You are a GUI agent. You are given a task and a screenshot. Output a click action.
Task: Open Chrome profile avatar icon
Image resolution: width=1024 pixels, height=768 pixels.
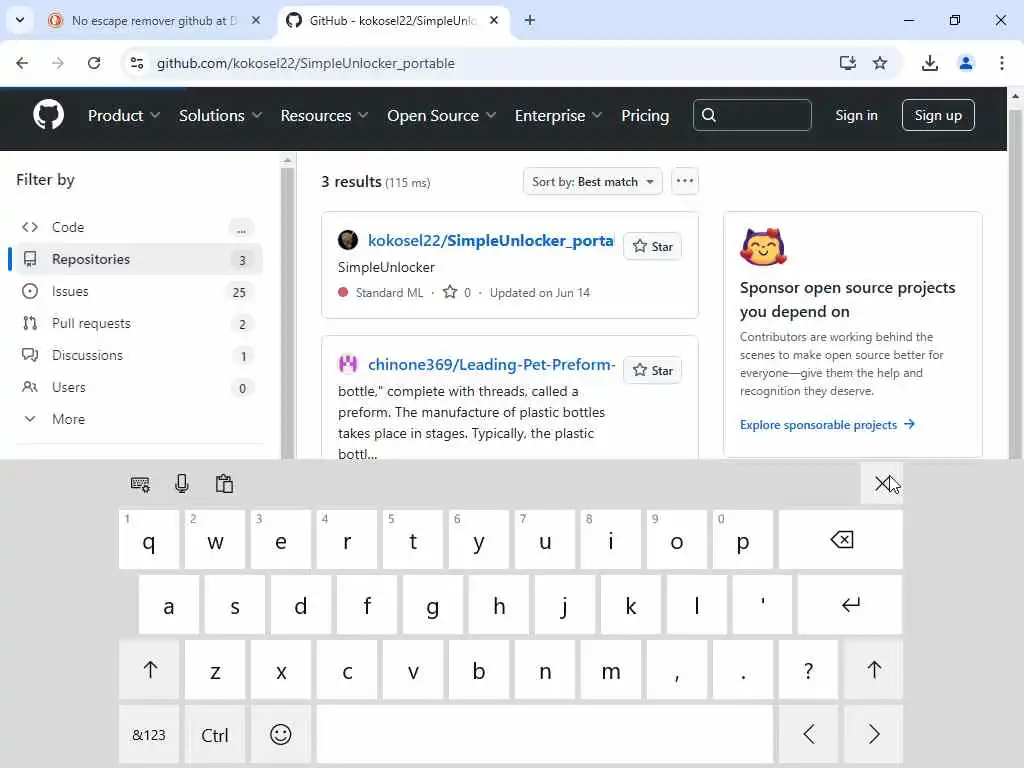(966, 63)
